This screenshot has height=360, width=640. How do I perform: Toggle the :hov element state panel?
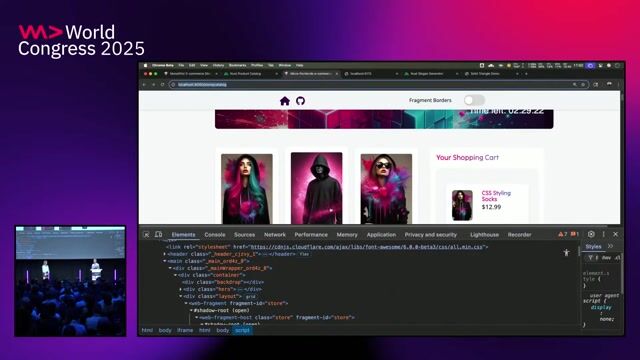point(607,258)
